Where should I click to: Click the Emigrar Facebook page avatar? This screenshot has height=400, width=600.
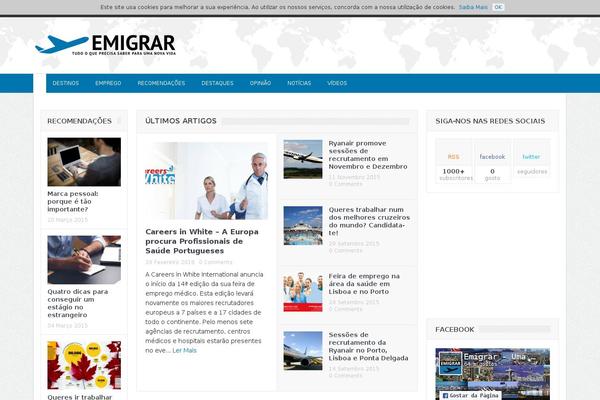(x=450, y=363)
